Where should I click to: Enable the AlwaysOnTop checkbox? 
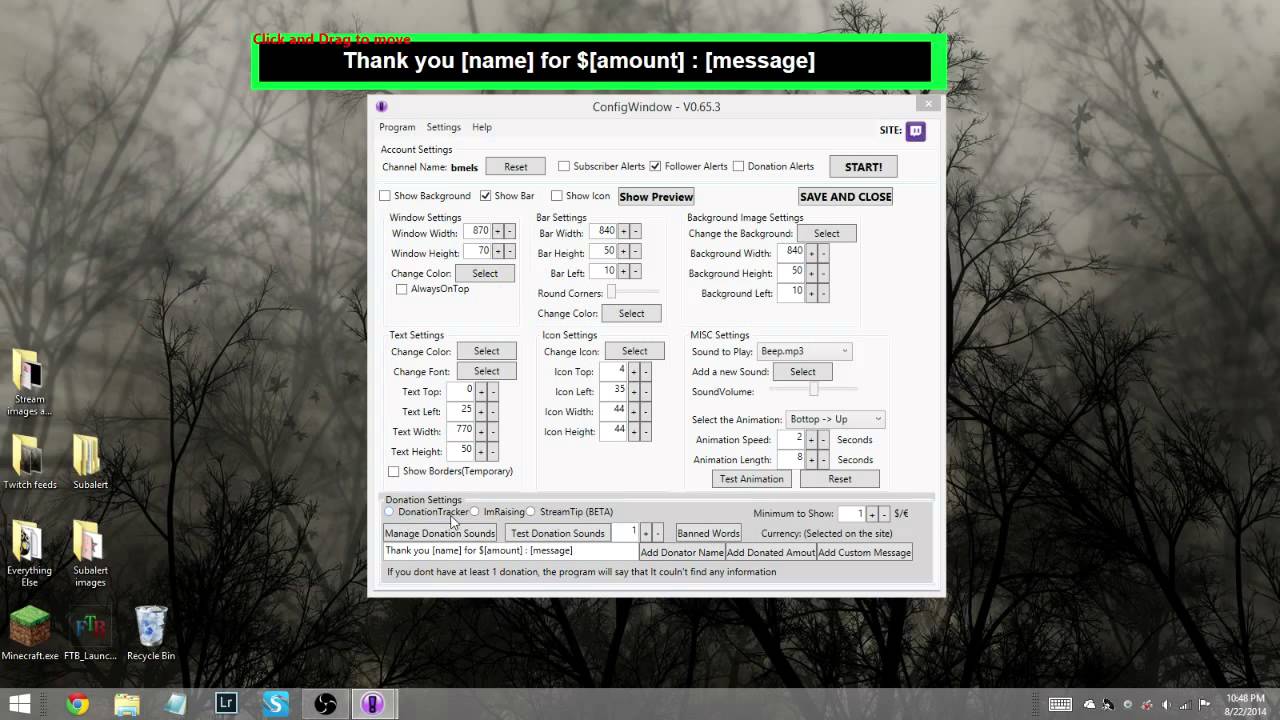pyautogui.click(x=401, y=289)
